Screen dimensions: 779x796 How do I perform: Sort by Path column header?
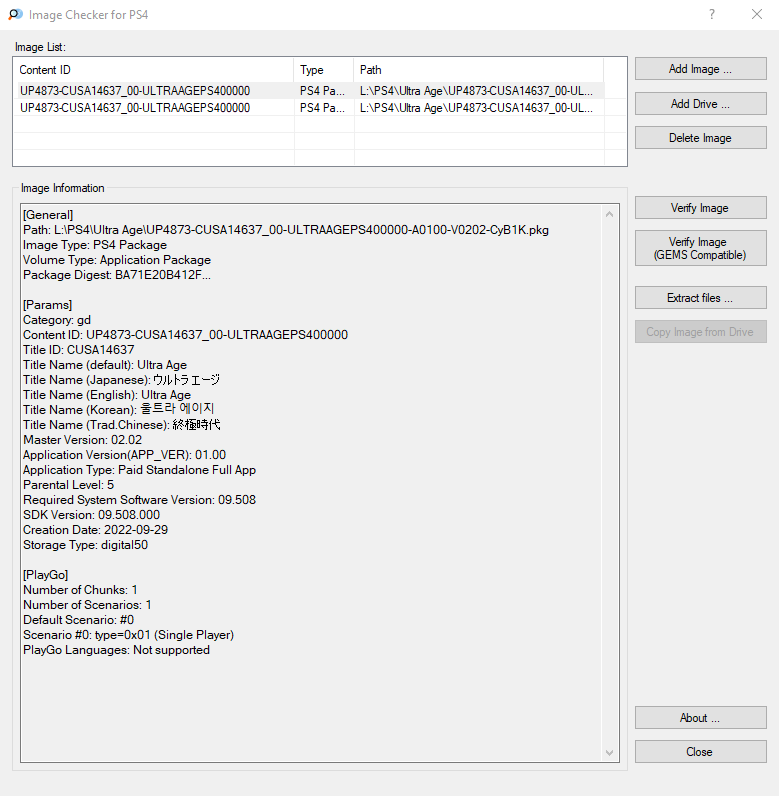click(479, 70)
